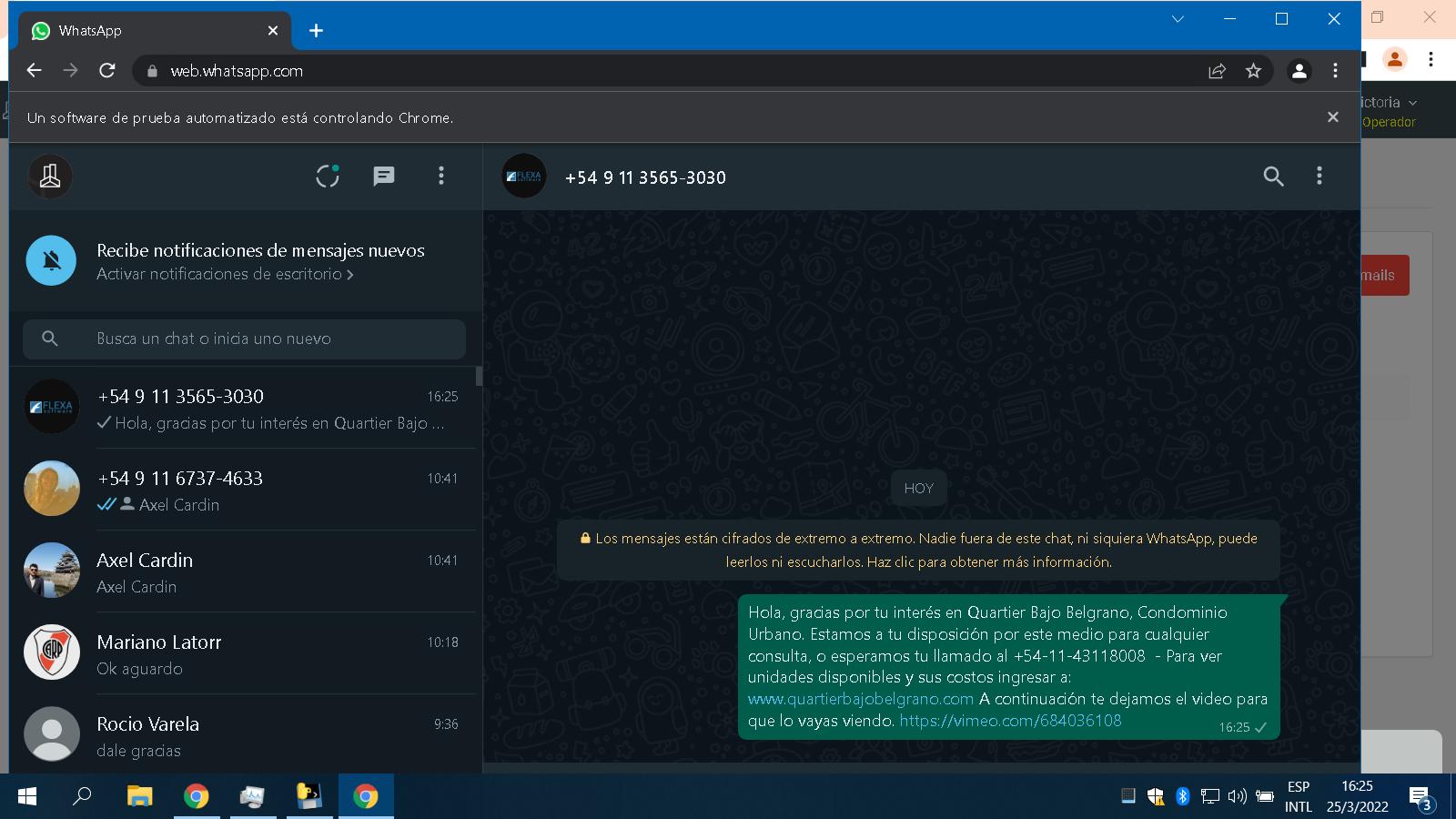Open chat with +54 9 11 6737-4633
Screen dimensions: 1456x819
242,490
